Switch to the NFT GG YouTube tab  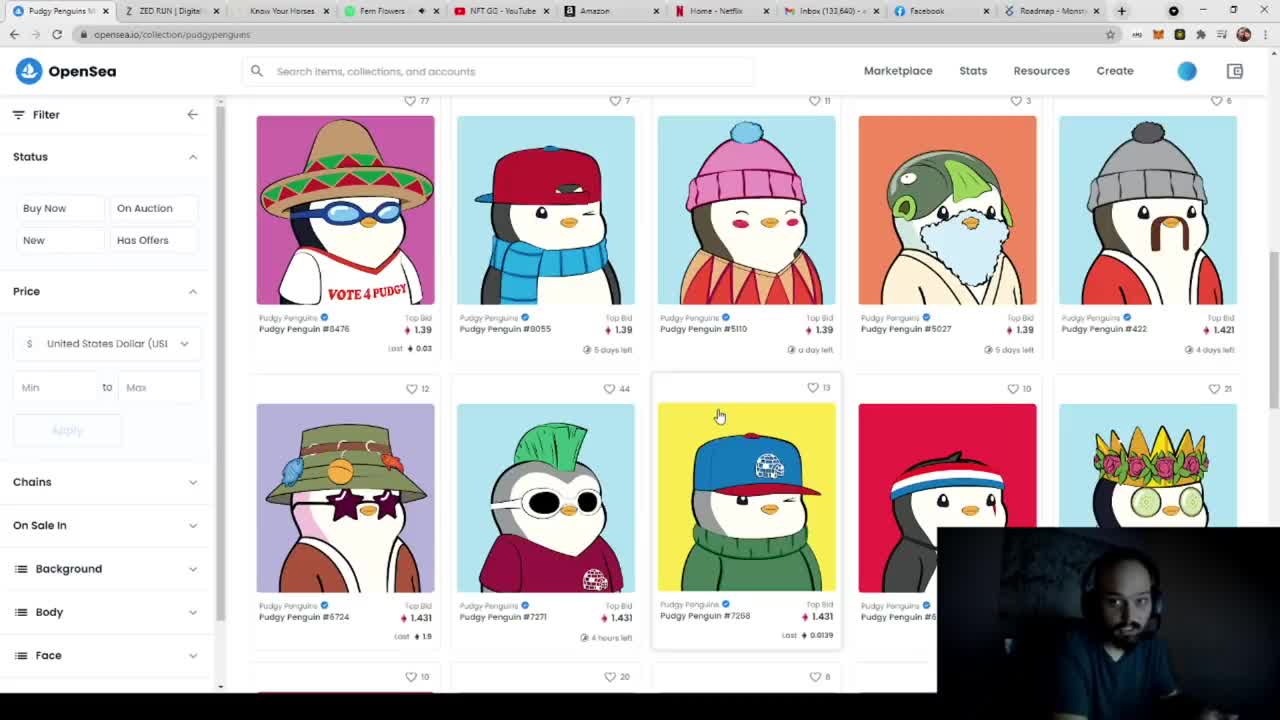pyautogui.click(x=500, y=11)
